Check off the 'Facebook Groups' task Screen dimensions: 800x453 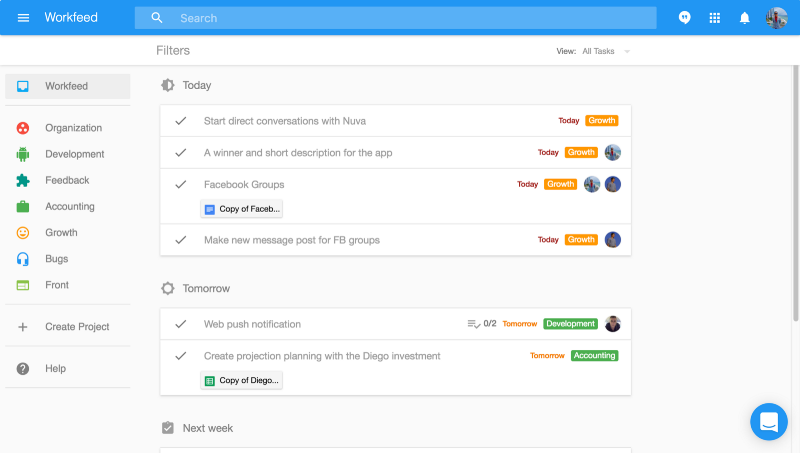click(181, 185)
